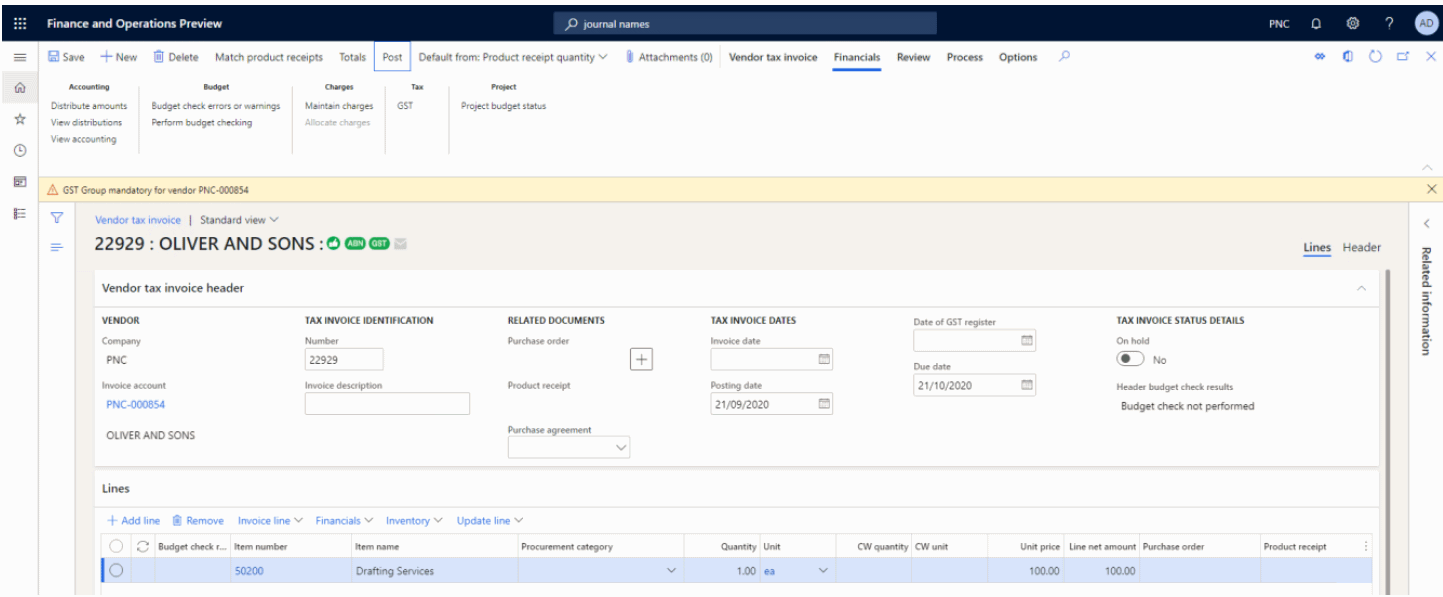The image size is (1443, 597).
Task: Open the Review tab
Action: coord(913,57)
